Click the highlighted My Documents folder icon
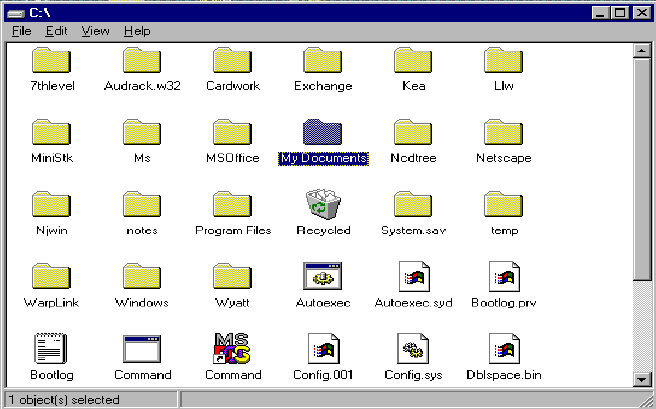Screen dimensions: 656x409 323,132
